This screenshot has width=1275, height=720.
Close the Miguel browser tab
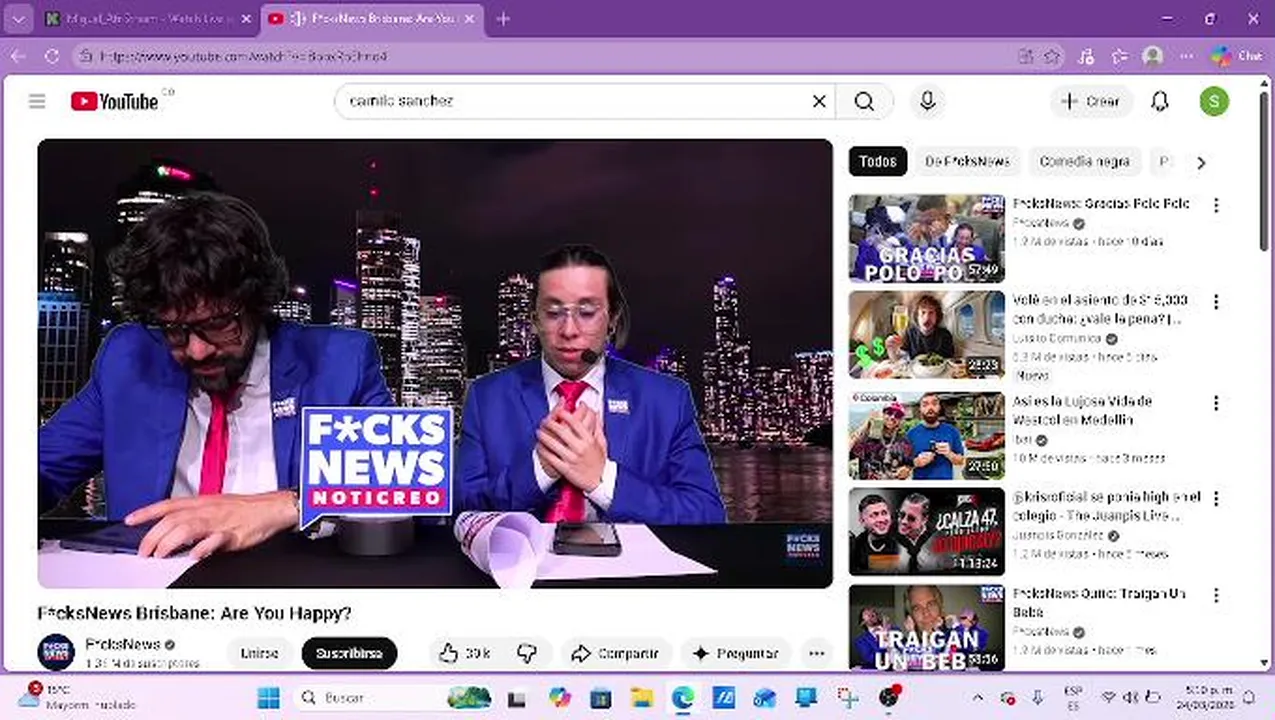(246, 19)
